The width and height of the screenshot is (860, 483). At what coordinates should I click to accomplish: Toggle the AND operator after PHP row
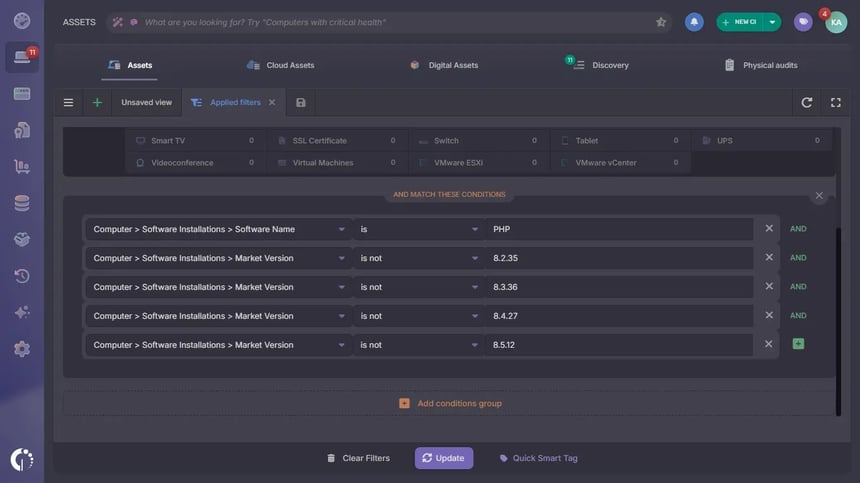(x=798, y=229)
